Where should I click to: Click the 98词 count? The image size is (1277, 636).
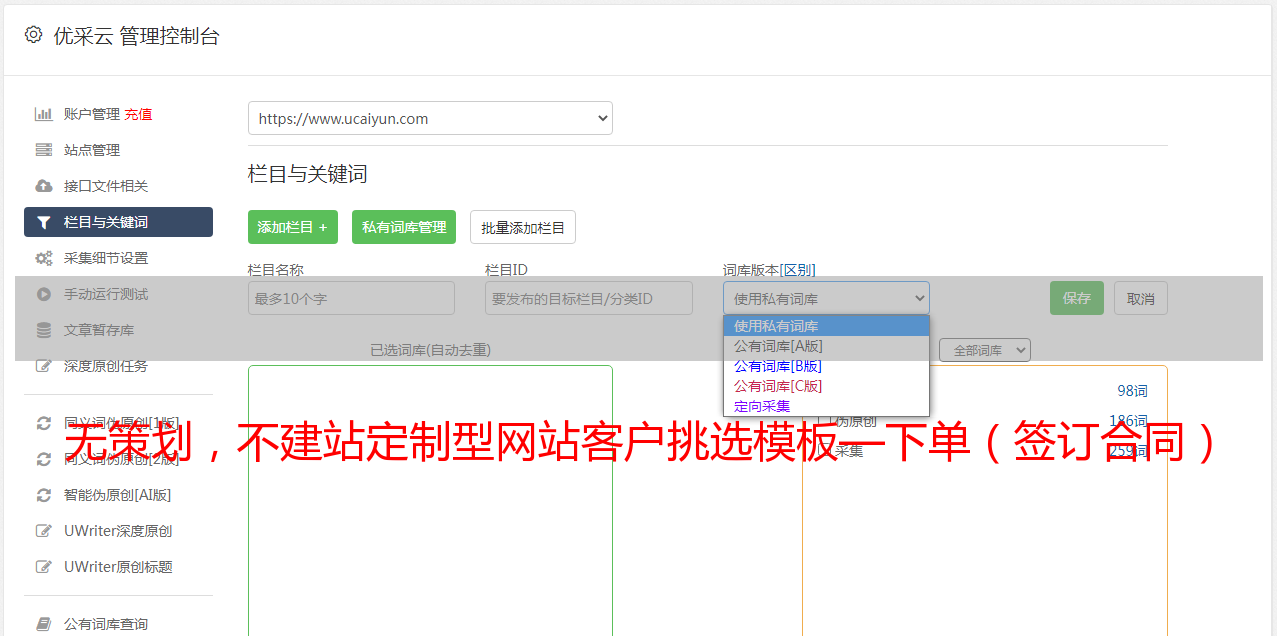coord(1132,391)
